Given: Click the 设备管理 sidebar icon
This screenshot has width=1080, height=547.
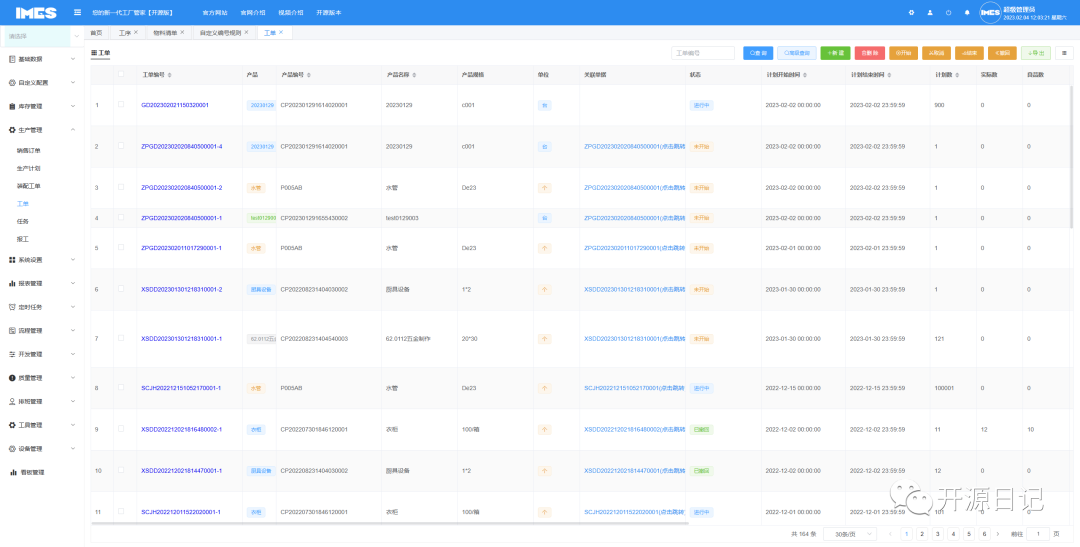Looking at the screenshot, I should coord(12,448).
